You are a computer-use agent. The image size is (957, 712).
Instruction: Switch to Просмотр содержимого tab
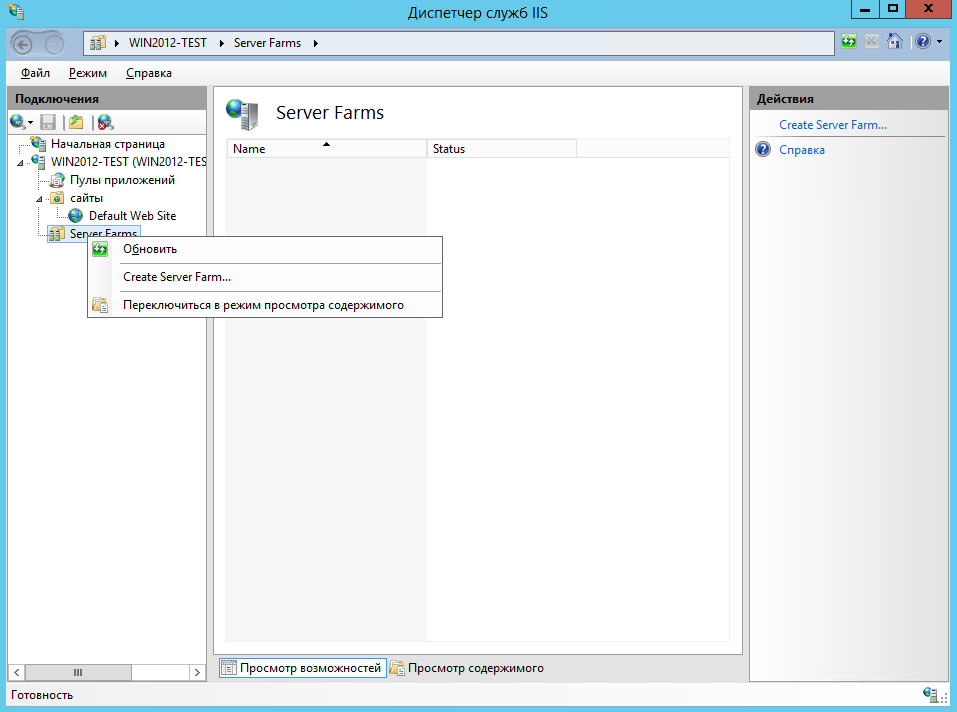tap(466, 668)
